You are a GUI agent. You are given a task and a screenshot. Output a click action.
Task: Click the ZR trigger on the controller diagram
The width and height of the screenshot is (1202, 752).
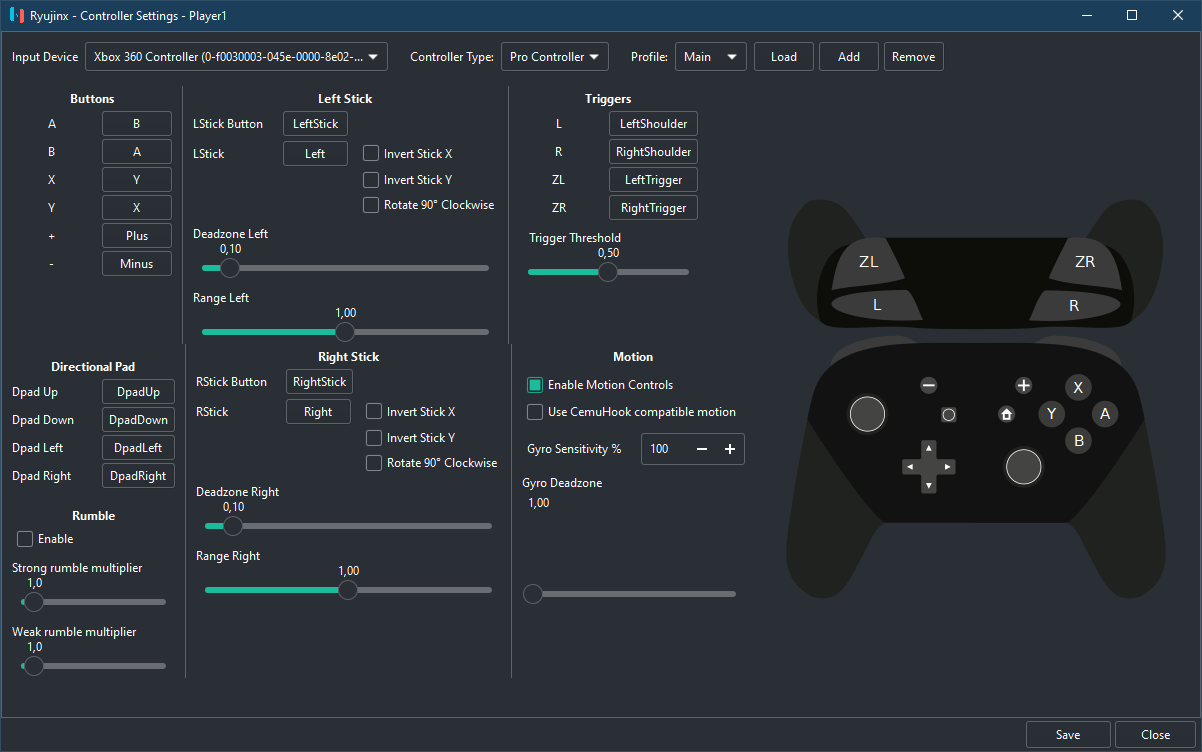pyautogui.click(x=1084, y=262)
